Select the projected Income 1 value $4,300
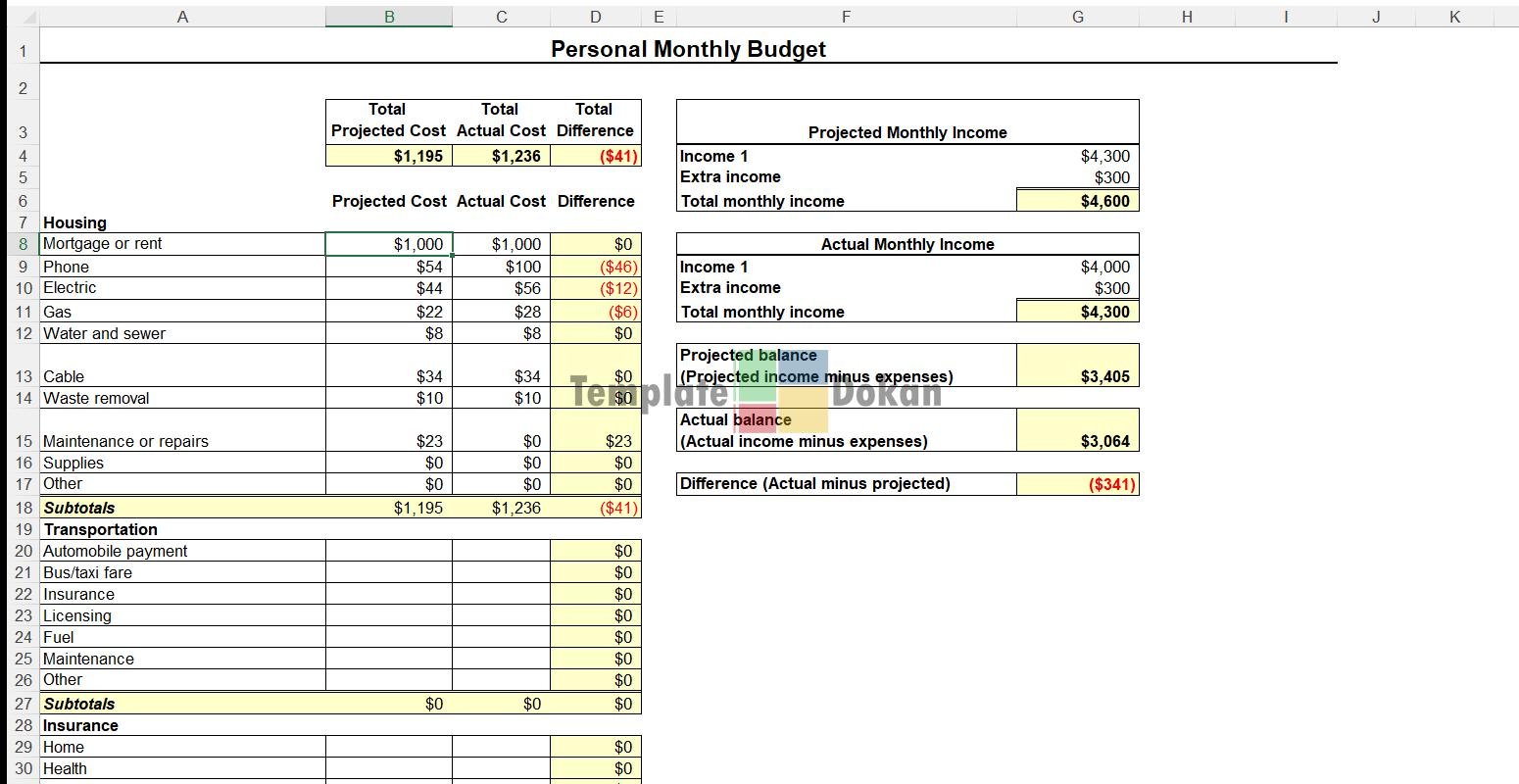 tap(1078, 156)
